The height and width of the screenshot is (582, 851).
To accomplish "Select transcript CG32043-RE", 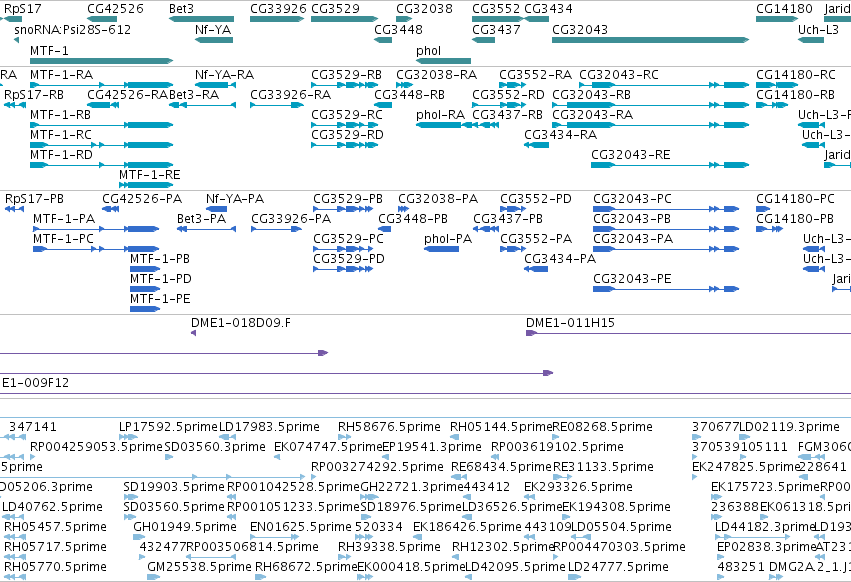I will [x=631, y=155].
